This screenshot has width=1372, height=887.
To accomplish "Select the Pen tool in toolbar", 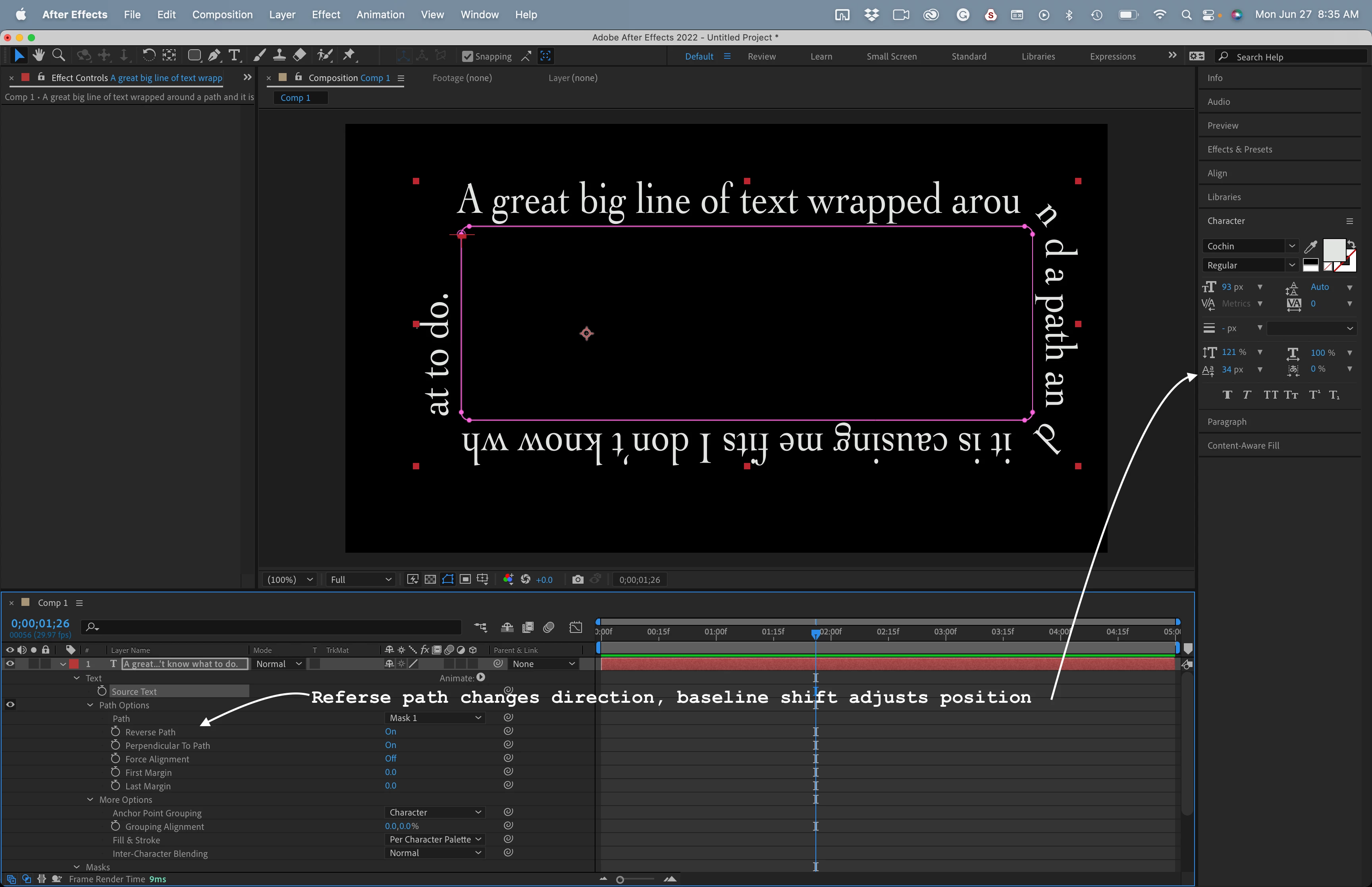I will pyautogui.click(x=214, y=55).
